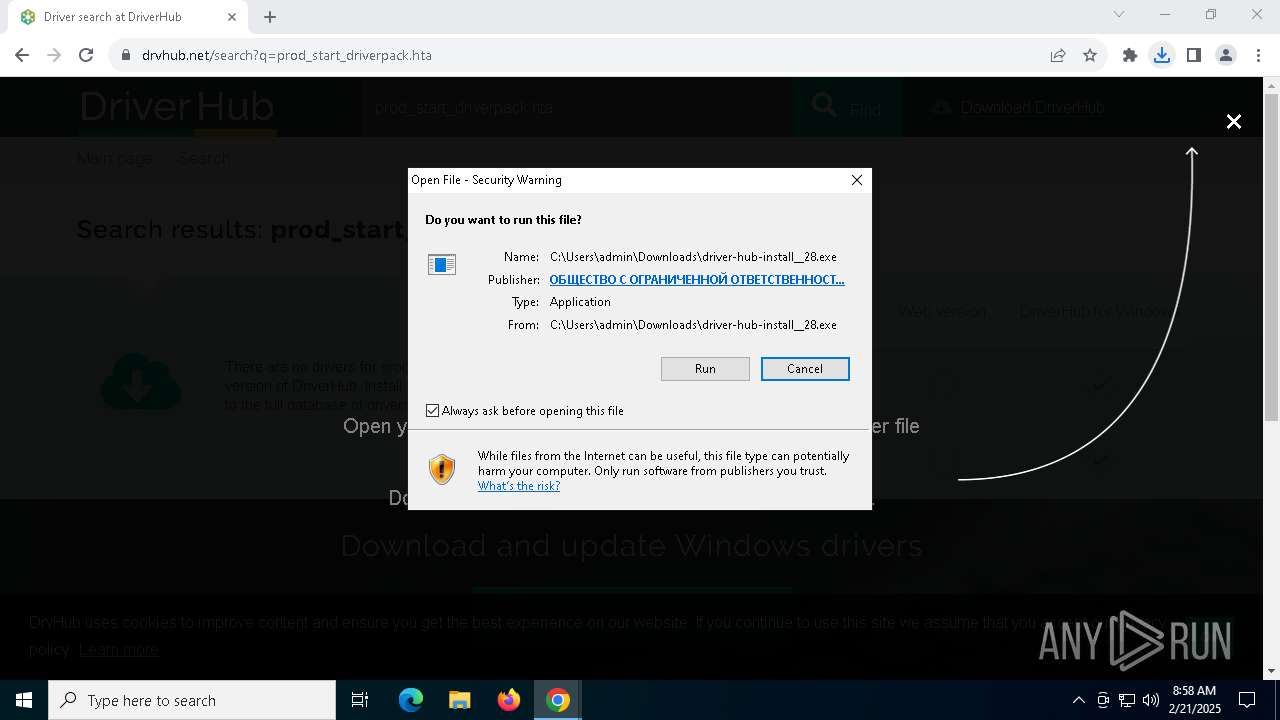Screen dimensions: 1280x720
Task: Dismiss the download overlay with white X
Action: pyautogui.click(x=1234, y=121)
